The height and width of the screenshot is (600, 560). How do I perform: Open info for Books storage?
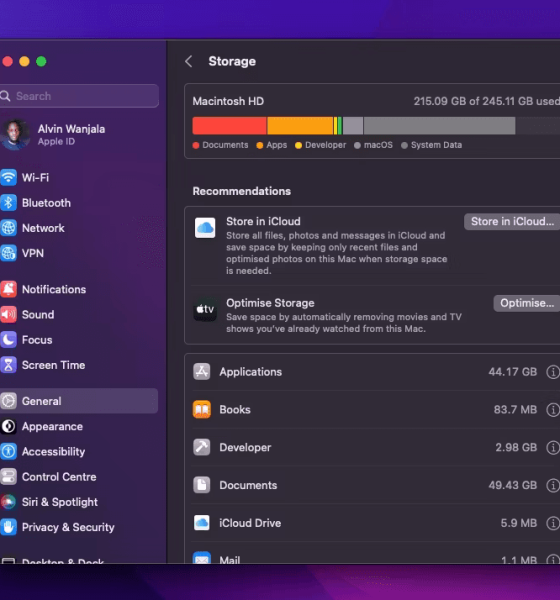553,410
